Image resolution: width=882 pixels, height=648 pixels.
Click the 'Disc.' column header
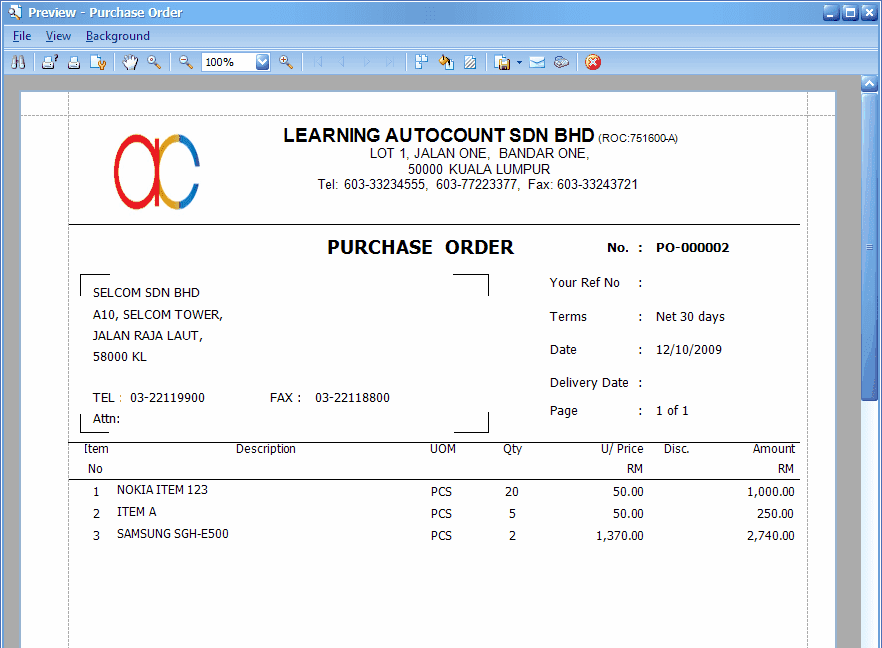click(x=677, y=449)
